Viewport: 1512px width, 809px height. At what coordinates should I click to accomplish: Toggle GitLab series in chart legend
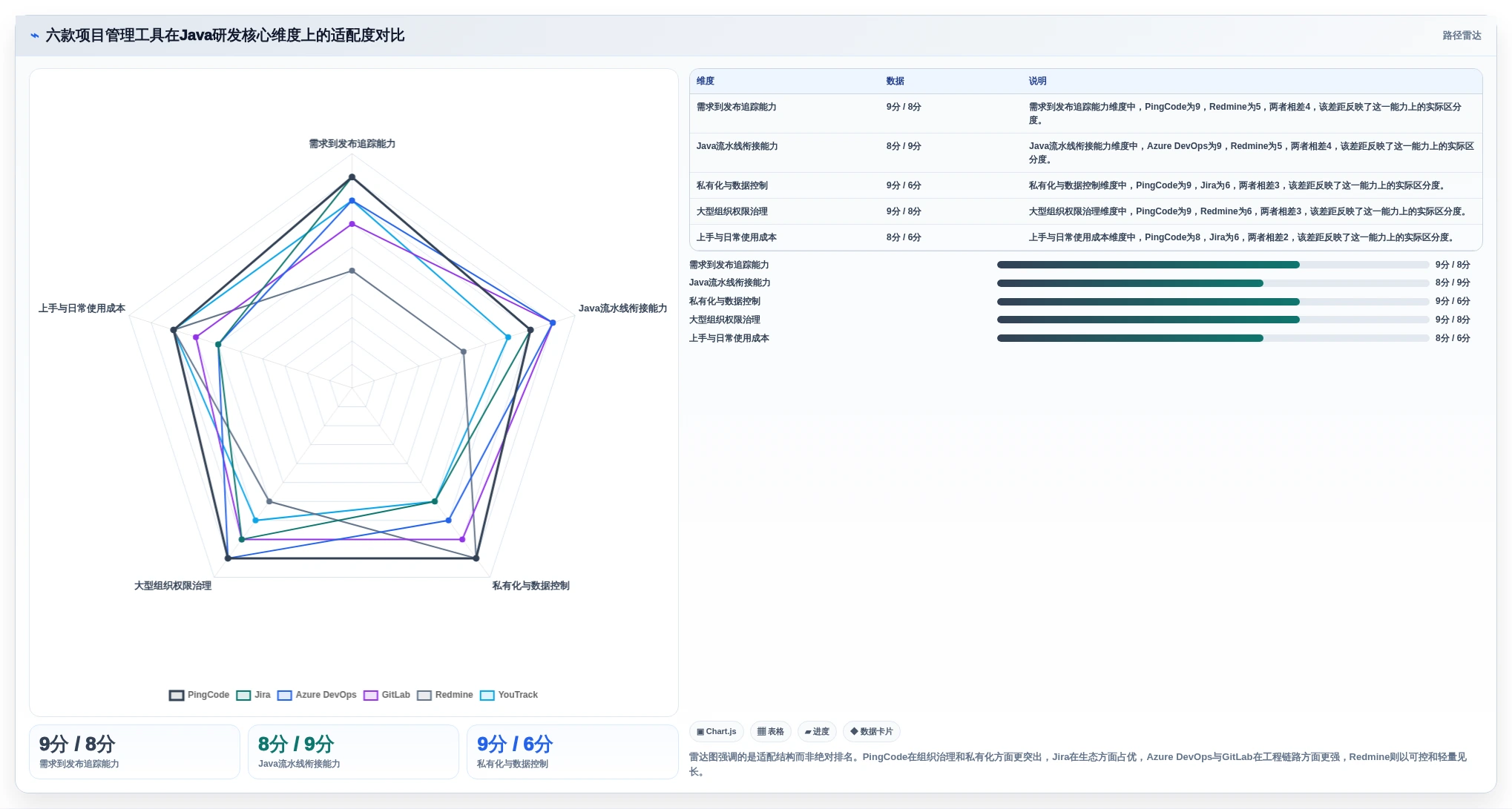[387, 695]
